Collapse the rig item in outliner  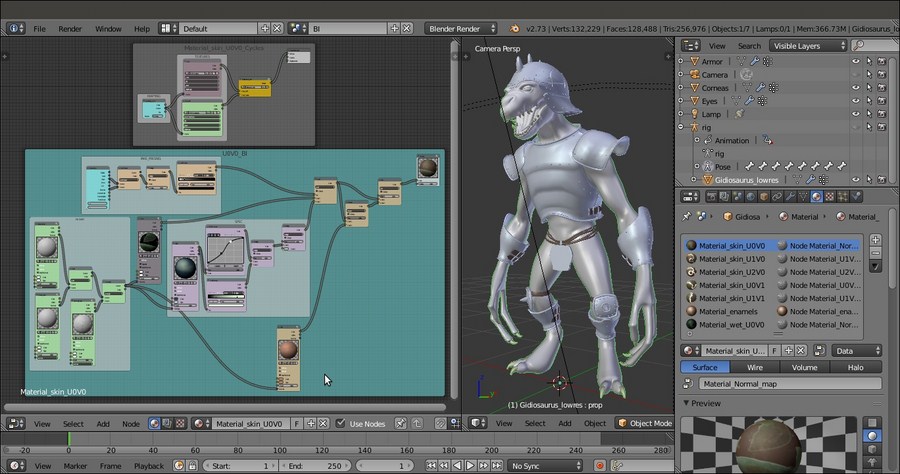coord(681,127)
